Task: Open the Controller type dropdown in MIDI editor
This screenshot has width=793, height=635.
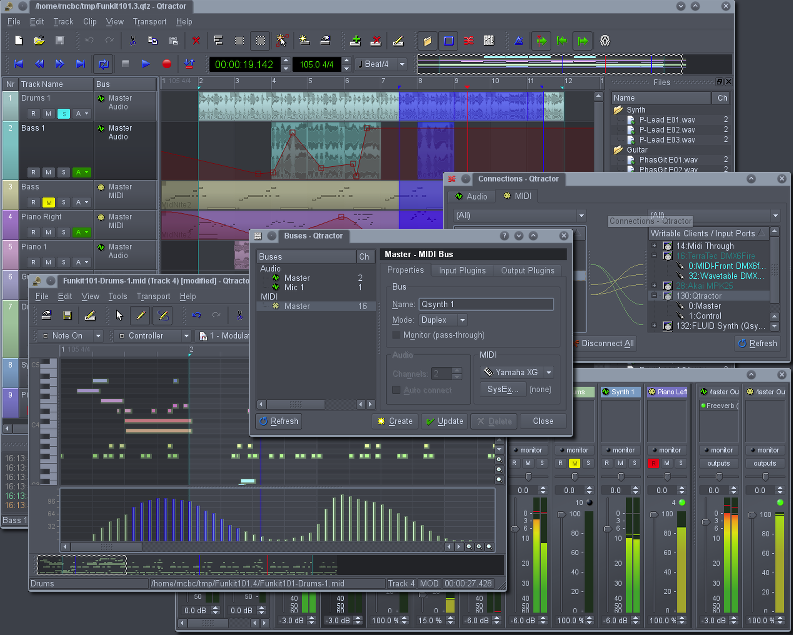Action: pyautogui.click(x=152, y=336)
